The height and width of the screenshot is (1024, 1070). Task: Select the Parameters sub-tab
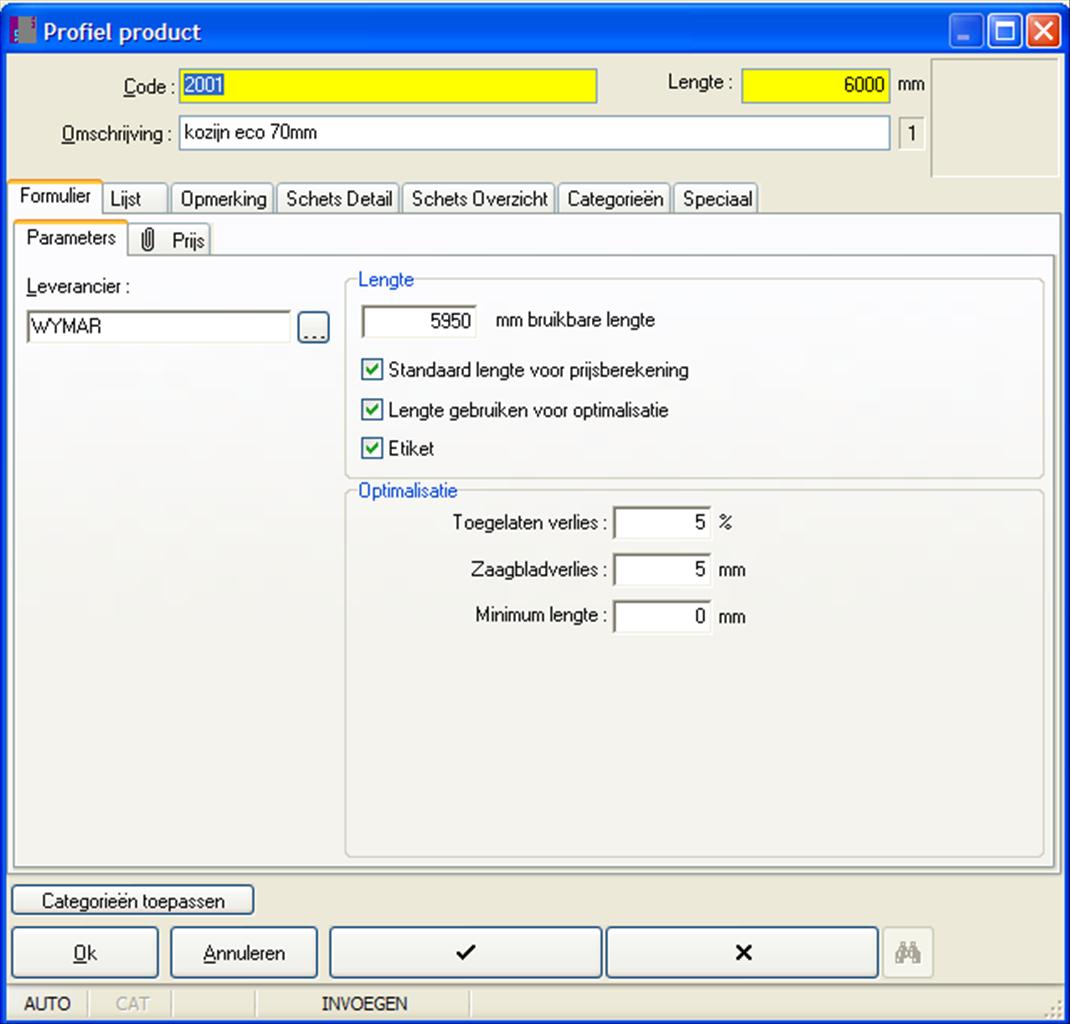pyautogui.click(x=71, y=237)
